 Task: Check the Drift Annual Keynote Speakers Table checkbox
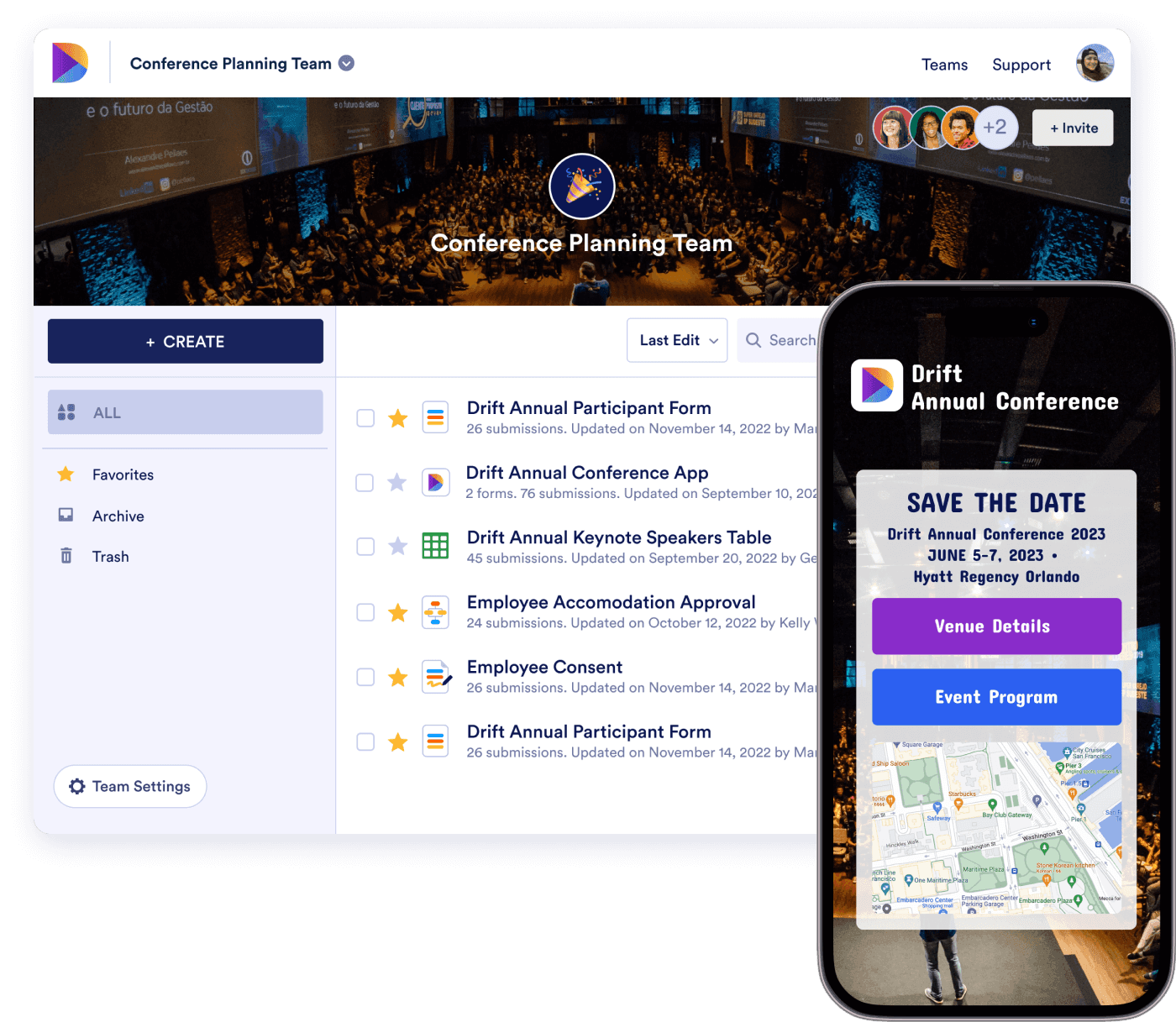pos(365,547)
